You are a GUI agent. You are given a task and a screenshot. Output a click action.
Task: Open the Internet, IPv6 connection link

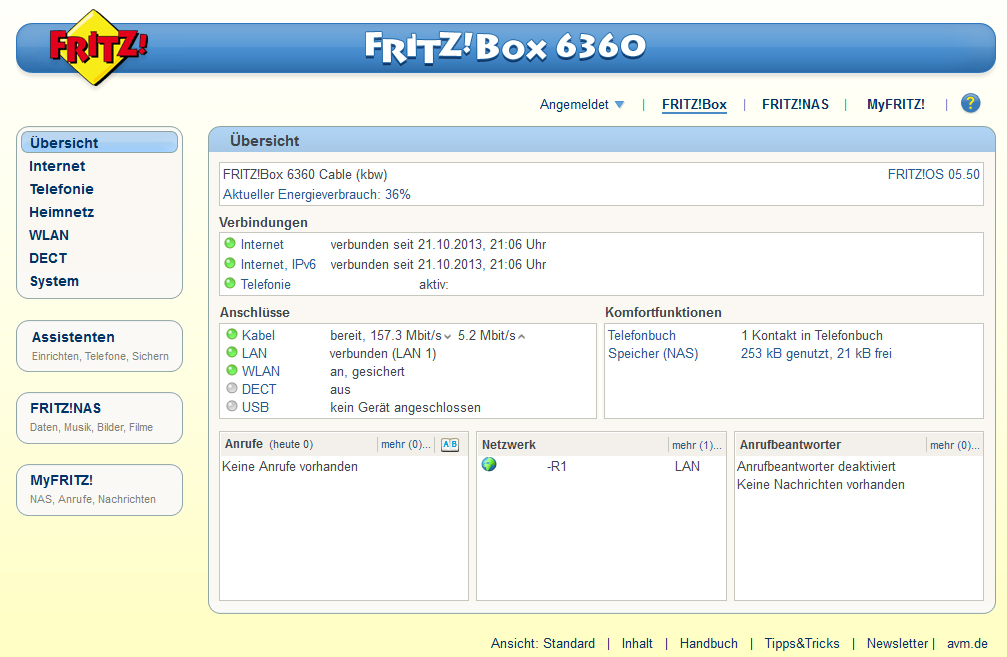(x=278, y=265)
